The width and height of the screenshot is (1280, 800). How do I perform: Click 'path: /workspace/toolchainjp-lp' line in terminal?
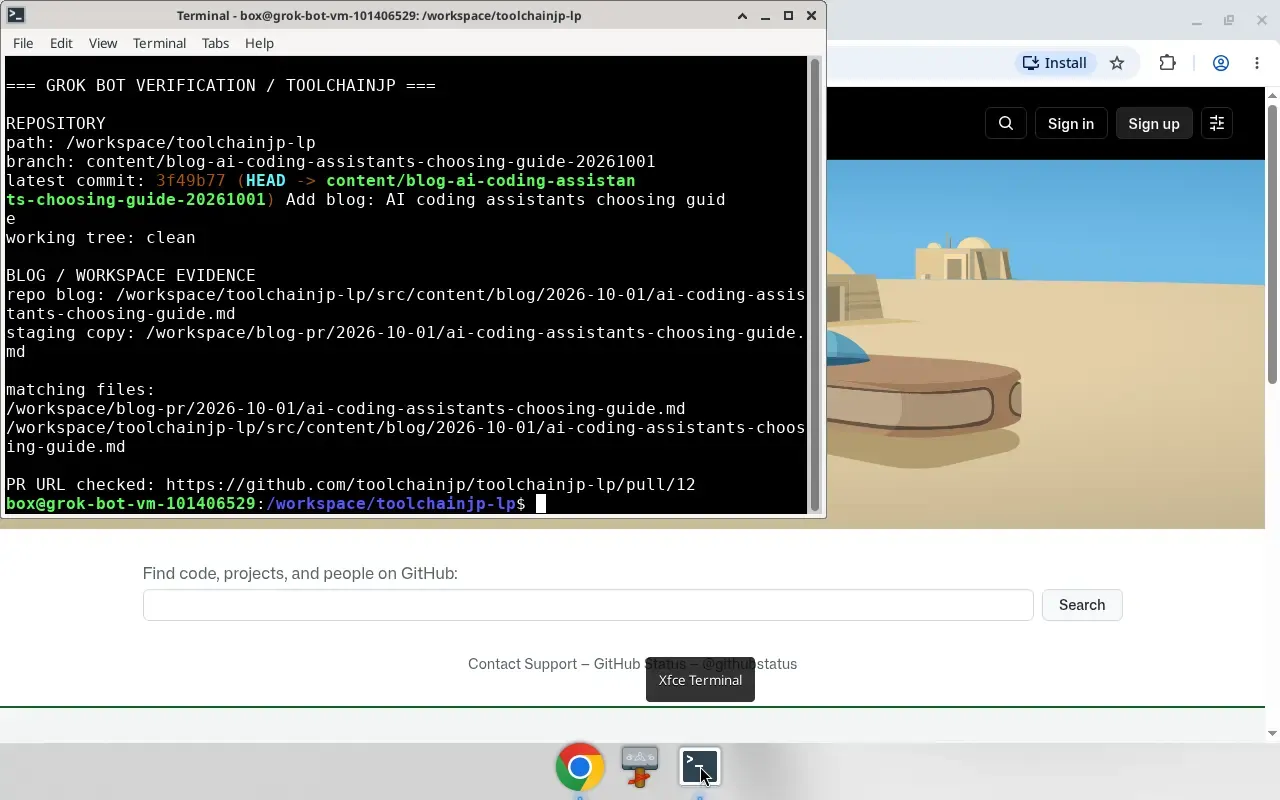pyautogui.click(x=161, y=143)
